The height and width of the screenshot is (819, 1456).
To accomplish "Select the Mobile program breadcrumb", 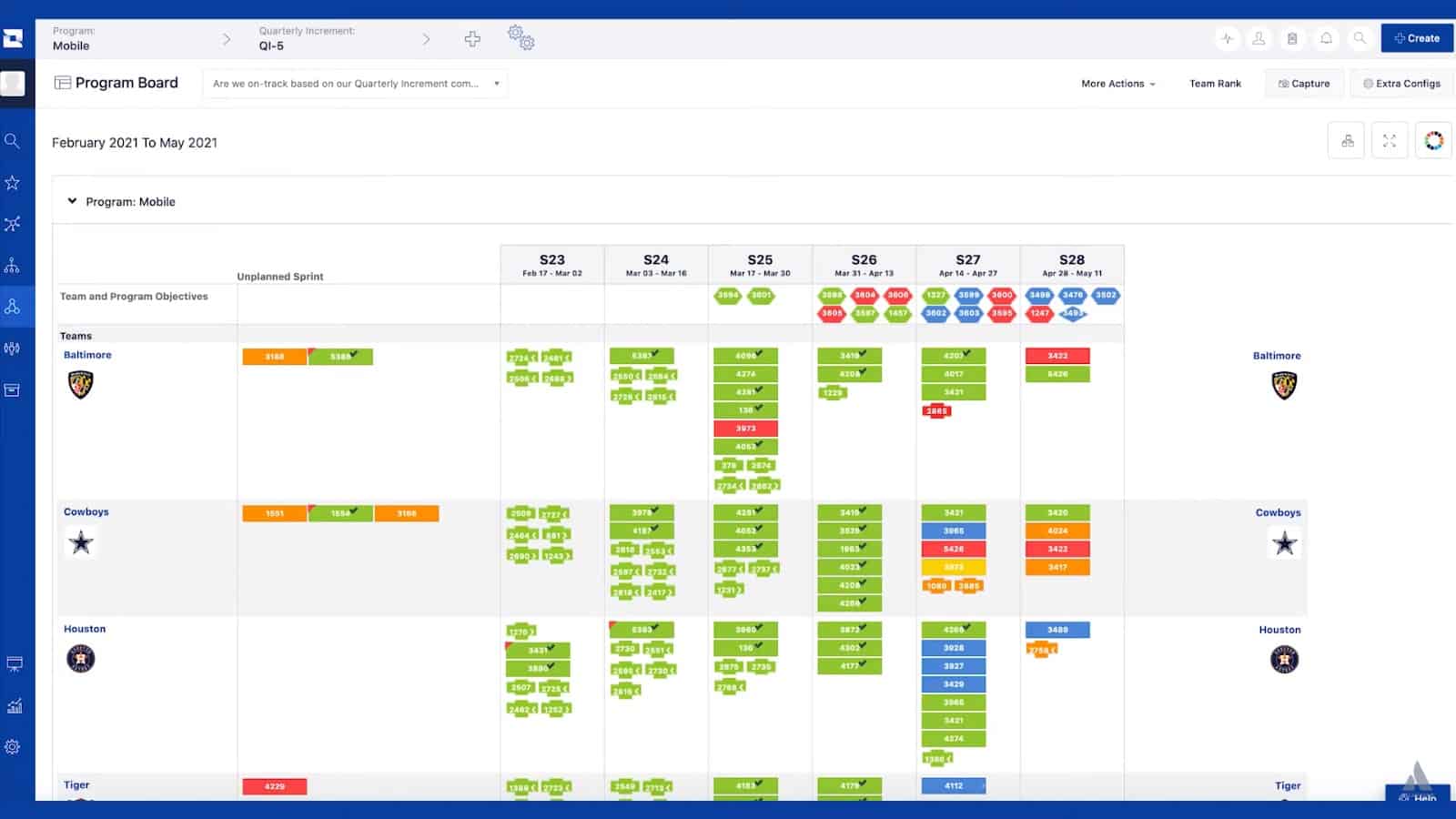I will pyautogui.click(x=71, y=45).
